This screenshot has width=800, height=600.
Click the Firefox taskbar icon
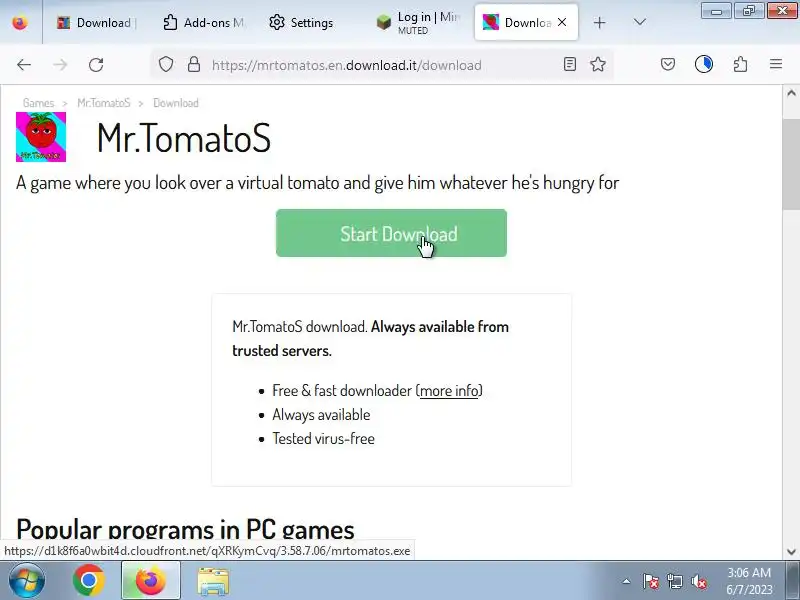click(151, 581)
